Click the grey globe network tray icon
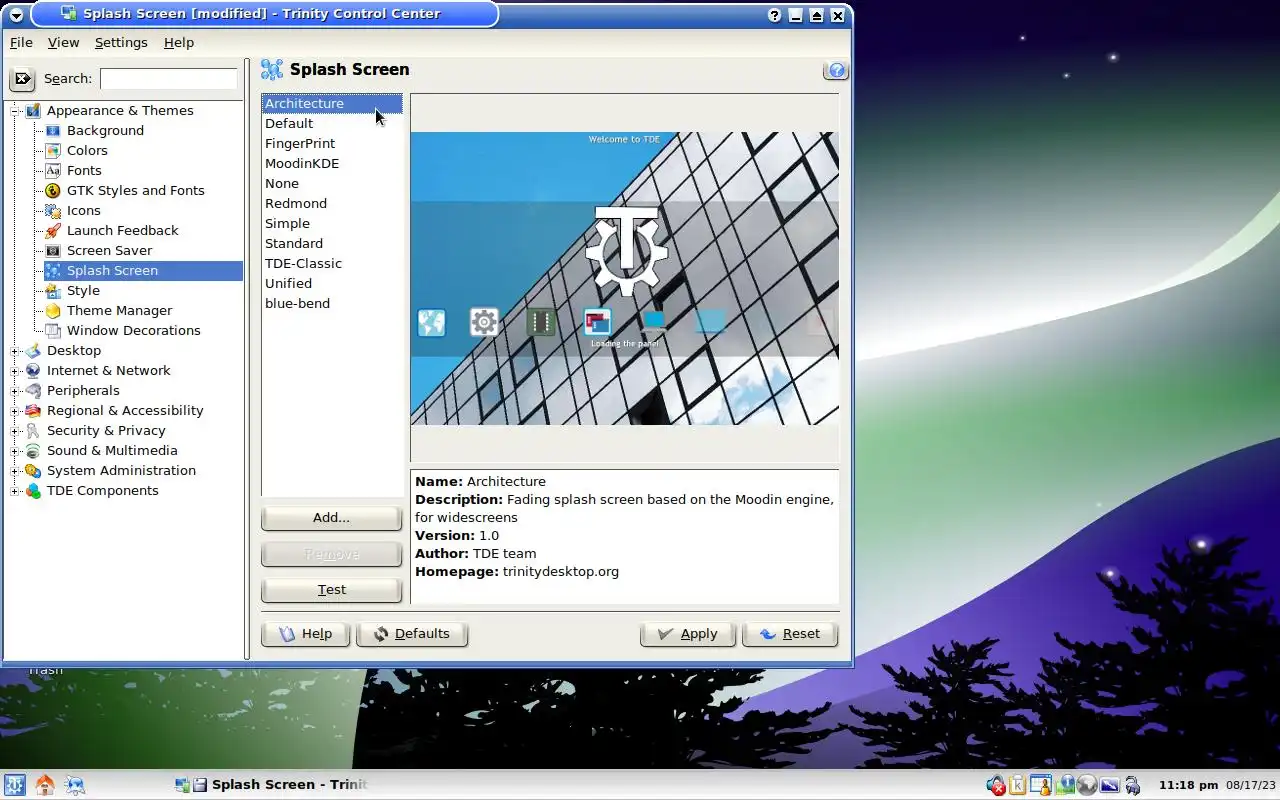The image size is (1280, 800). pyautogui.click(x=1087, y=785)
